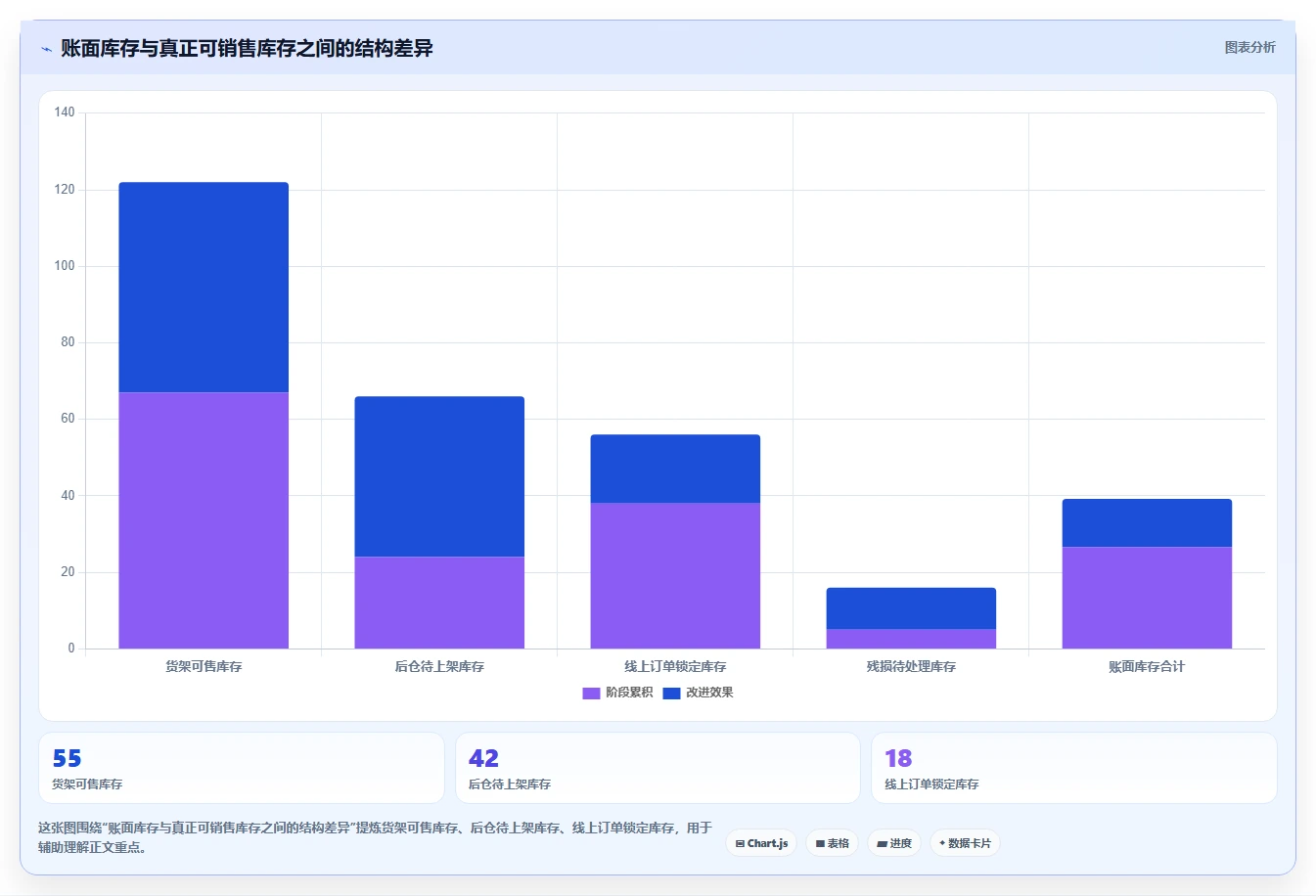Click purple segment of 账面库存合计 bar

(1147, 598)
